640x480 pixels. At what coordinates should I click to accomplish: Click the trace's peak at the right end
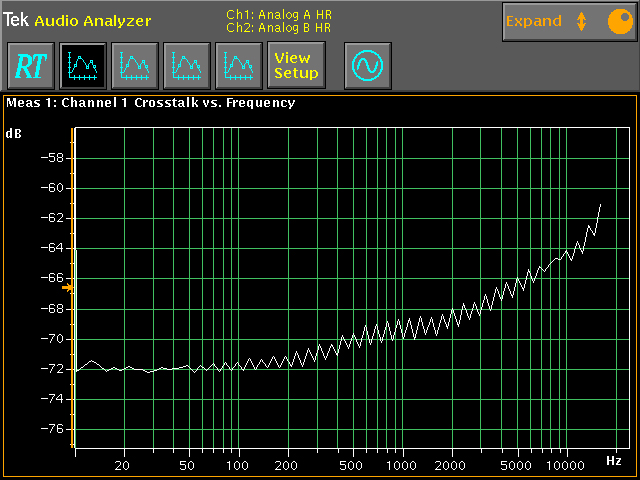point(600,204)
